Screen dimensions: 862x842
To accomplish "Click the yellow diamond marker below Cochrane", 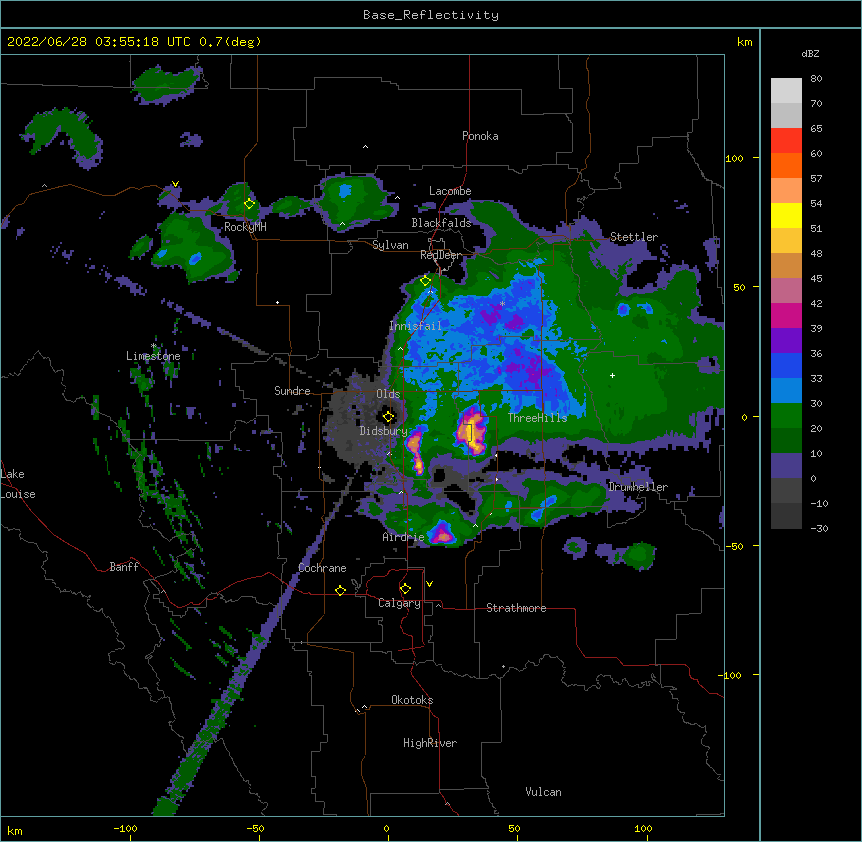I will click(340, 590).
